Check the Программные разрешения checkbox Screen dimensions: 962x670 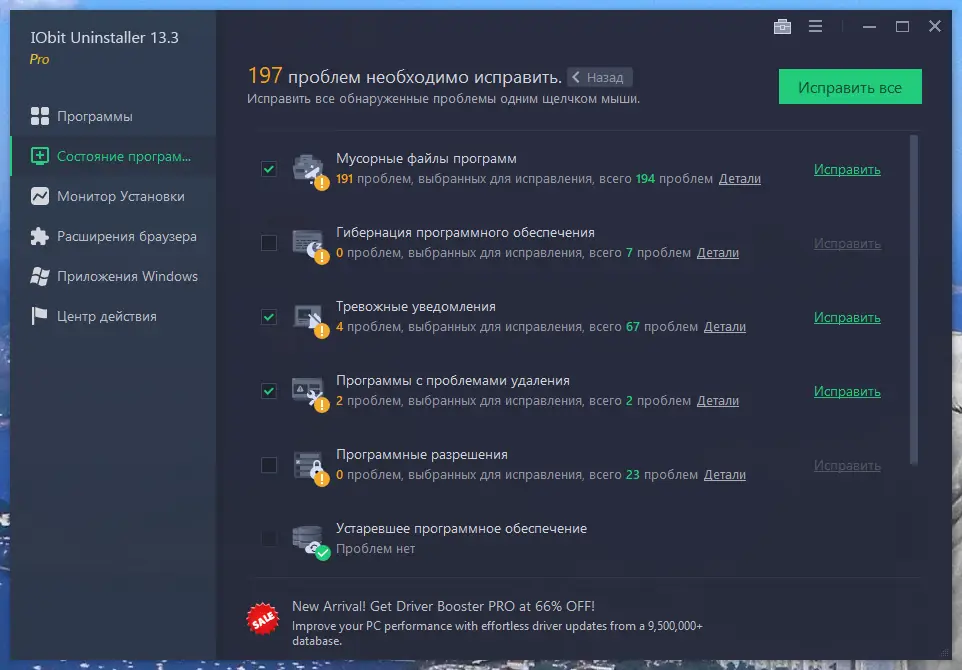(269, 465)
